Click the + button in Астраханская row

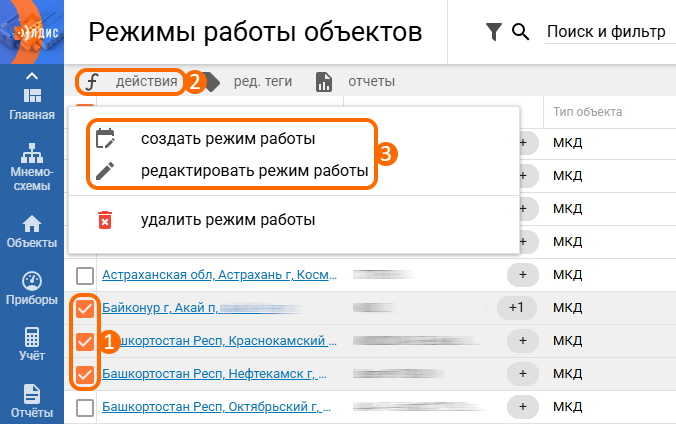(523, 275)
